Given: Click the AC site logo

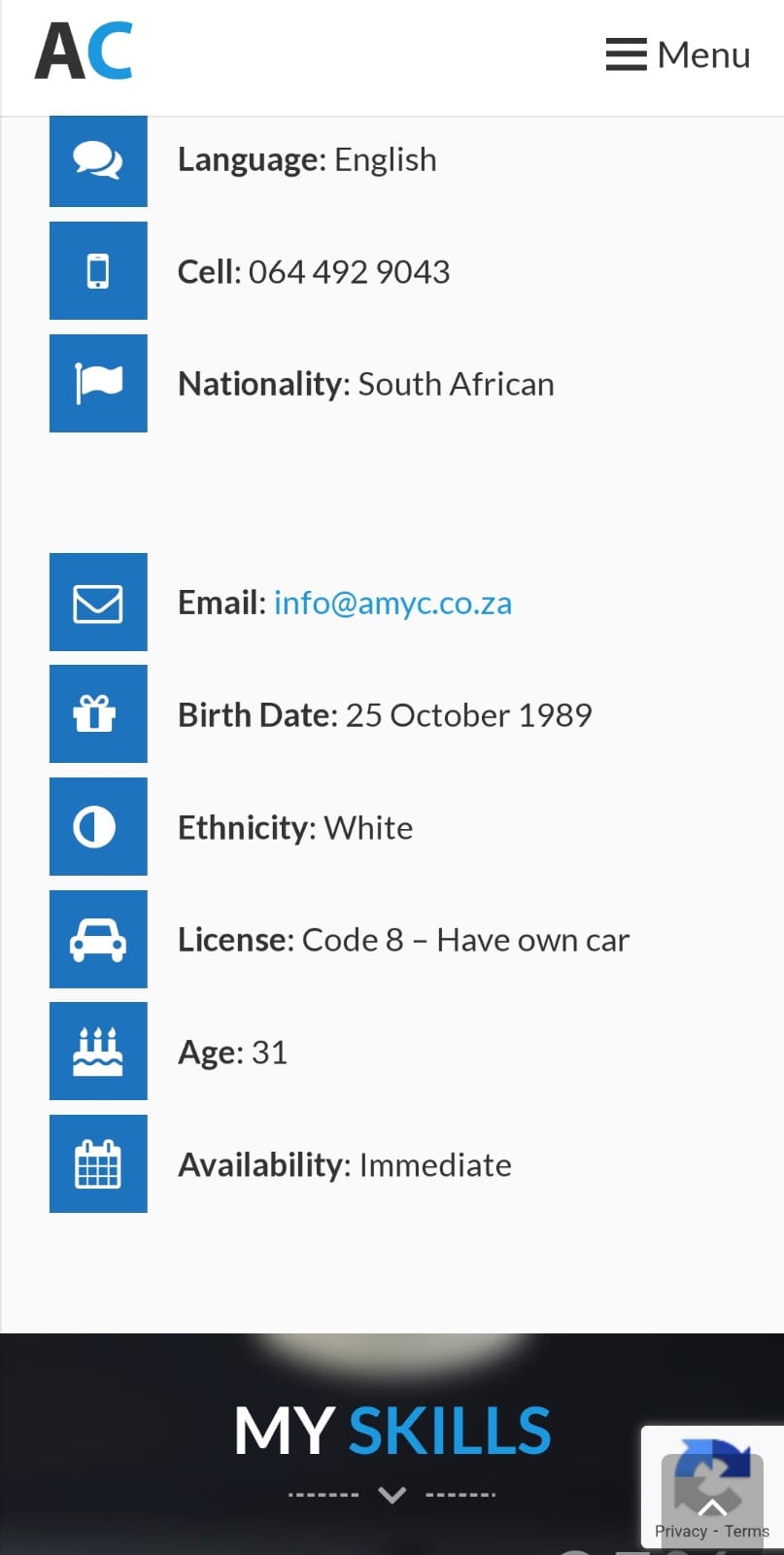Looking at the screenshot, I should pos(85,52).
